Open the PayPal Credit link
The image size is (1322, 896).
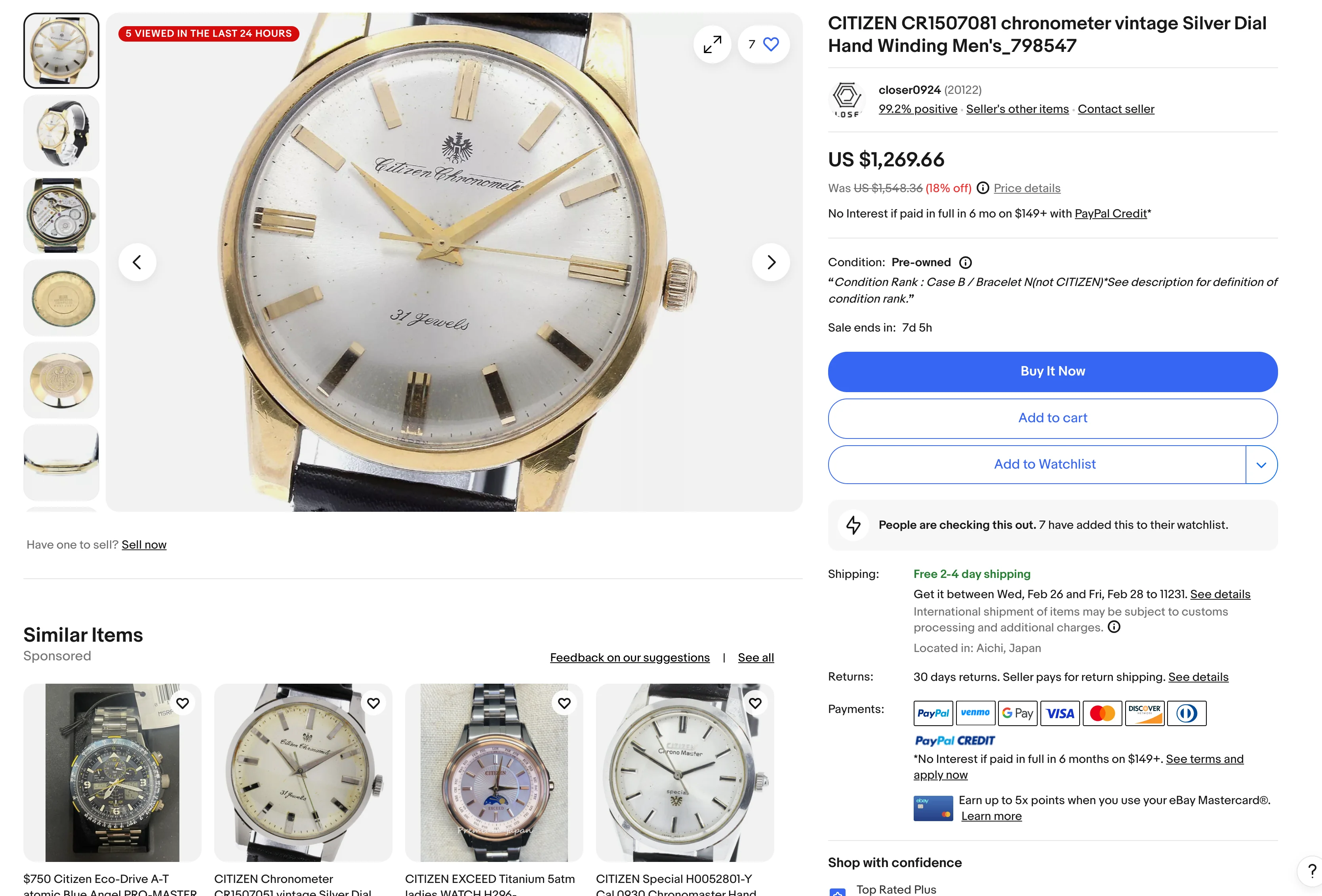(1111, 214)
